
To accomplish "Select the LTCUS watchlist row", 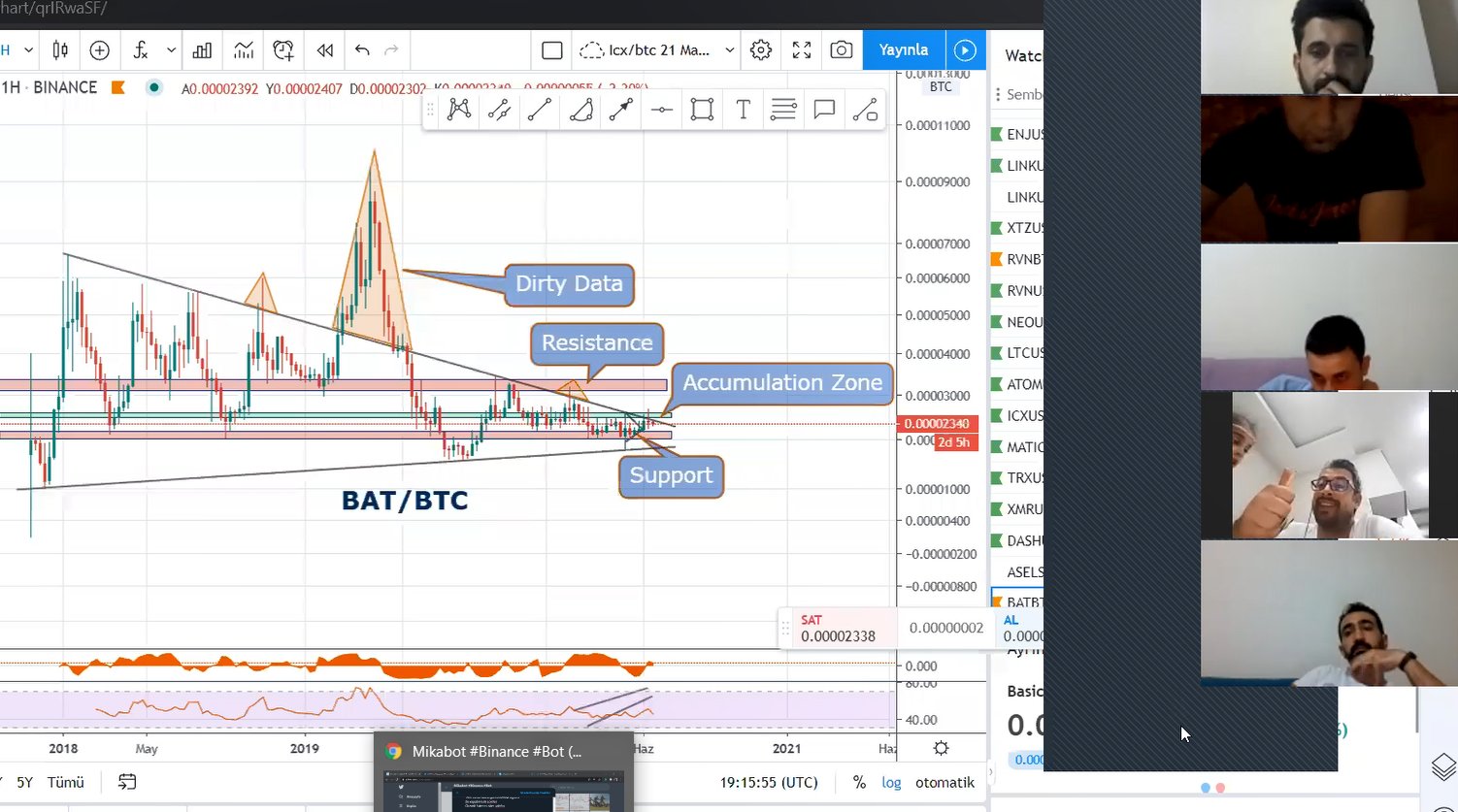I will [x=1017, y=353].
